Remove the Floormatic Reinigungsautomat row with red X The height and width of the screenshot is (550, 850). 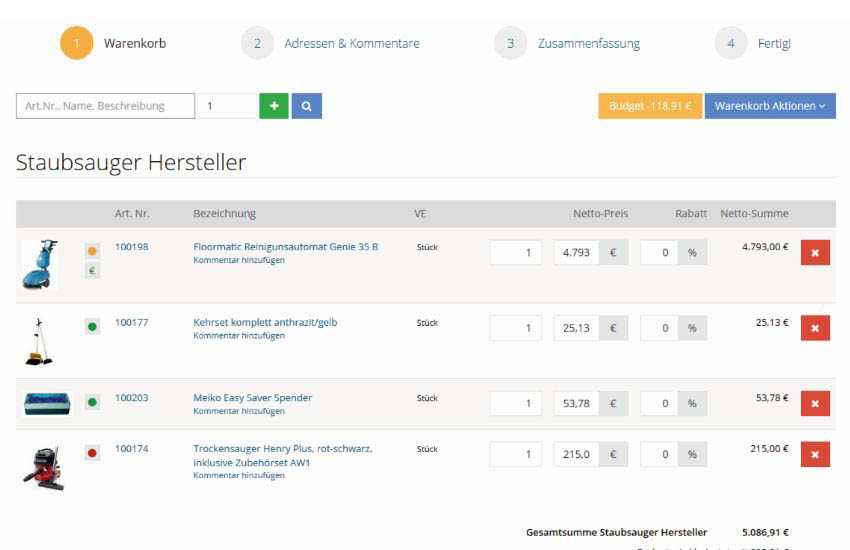click(815, 253)
